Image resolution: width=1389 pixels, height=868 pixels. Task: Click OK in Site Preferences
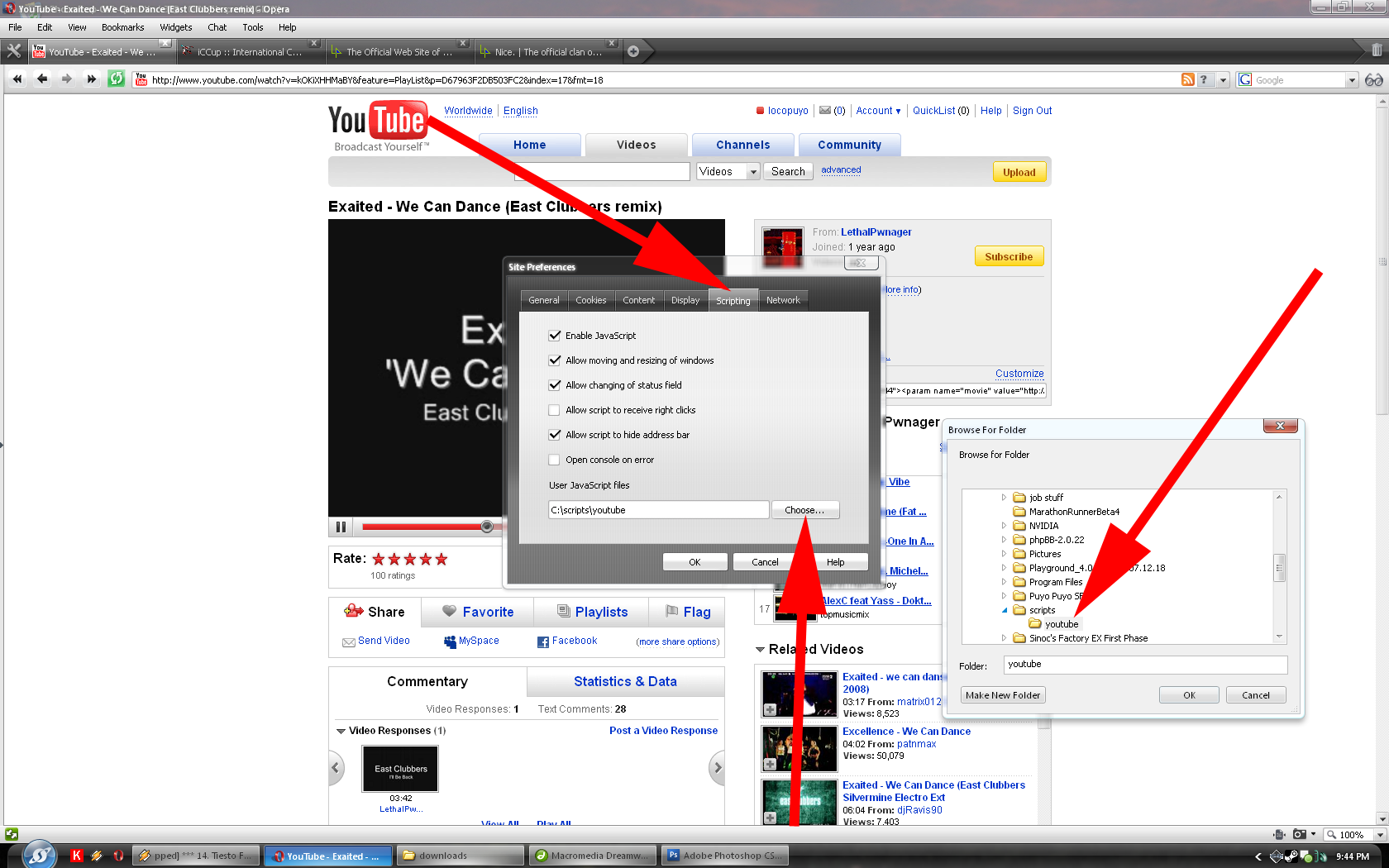click(695, 562)
